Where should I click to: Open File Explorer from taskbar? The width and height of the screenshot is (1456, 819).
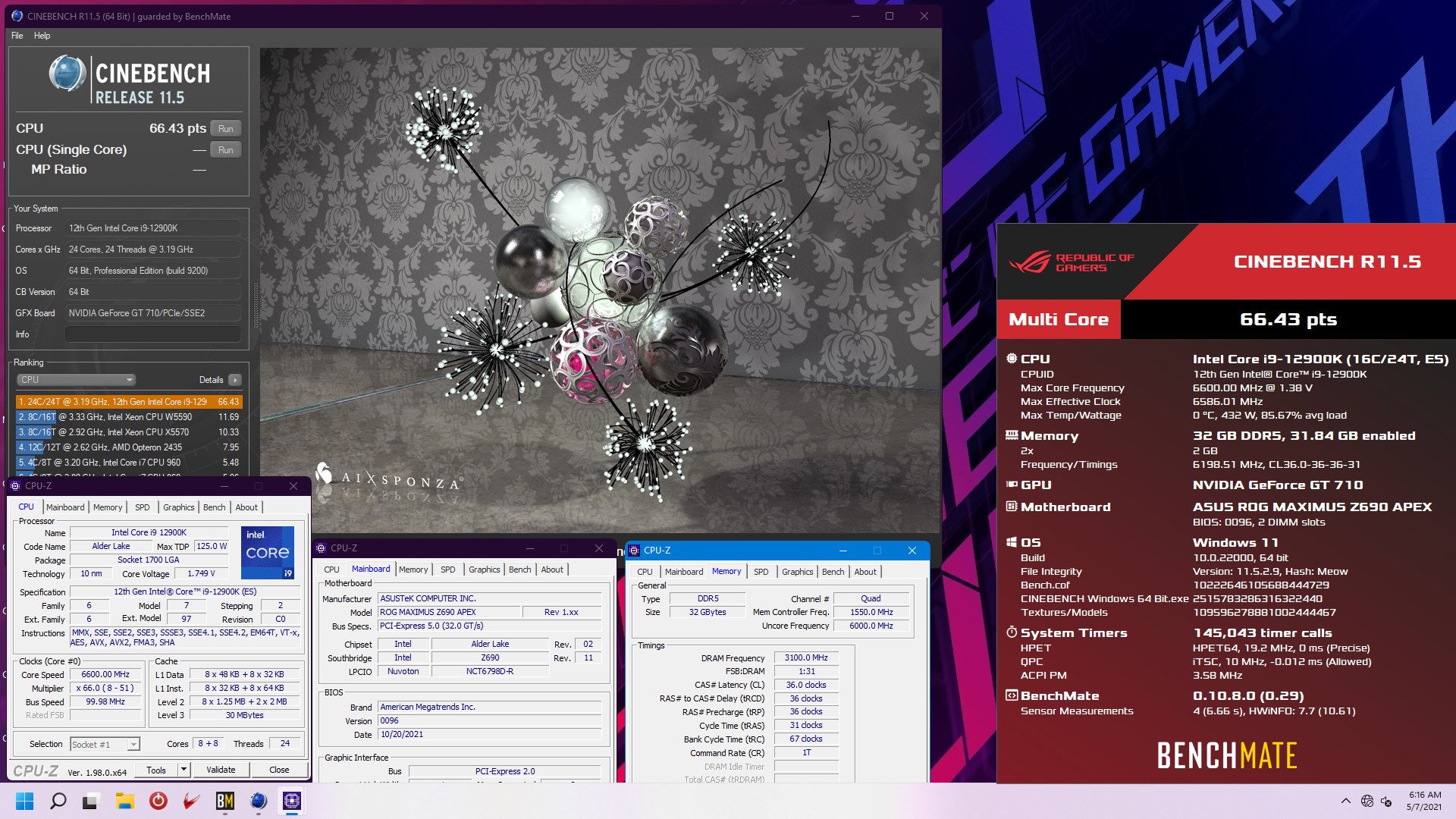click(x=124, y=801)
